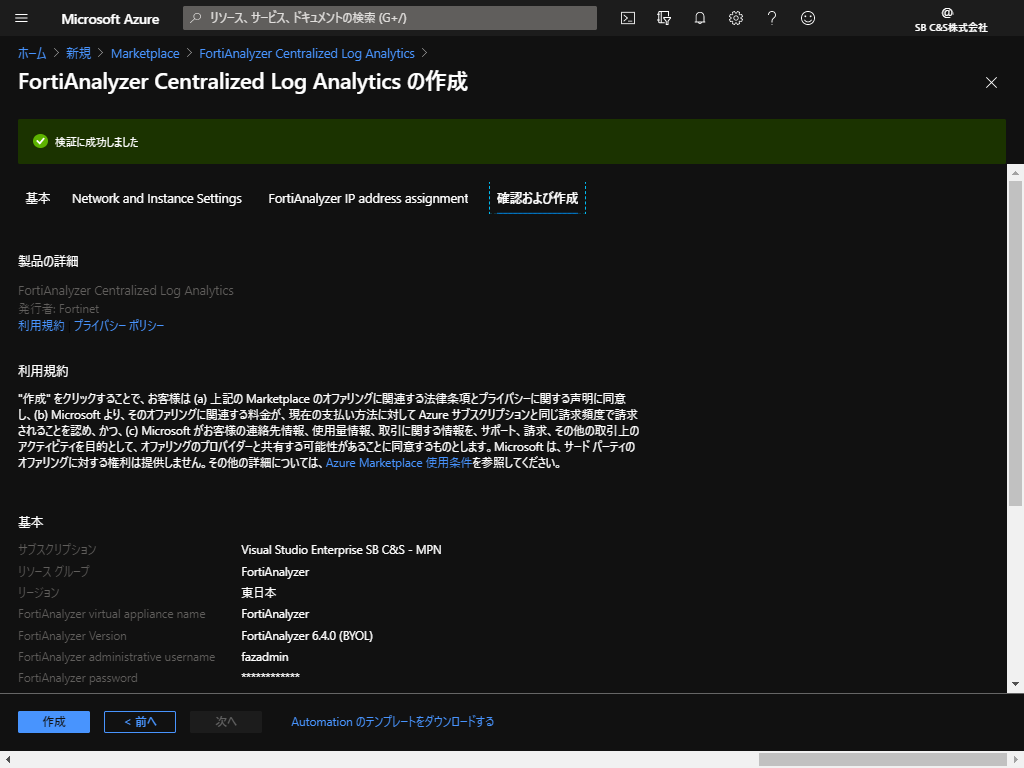The width and height of the screenshot is (1024, 768).
Task: Open Cloud Shell icon
Action: 628,18
